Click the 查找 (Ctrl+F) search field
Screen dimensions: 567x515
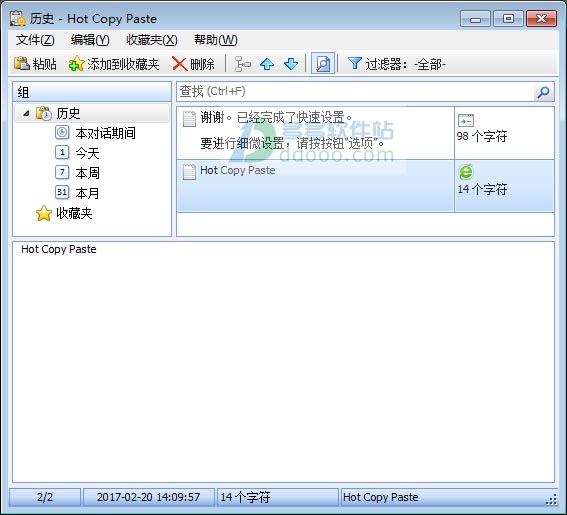pyautogui.click(x=356, y=91)
